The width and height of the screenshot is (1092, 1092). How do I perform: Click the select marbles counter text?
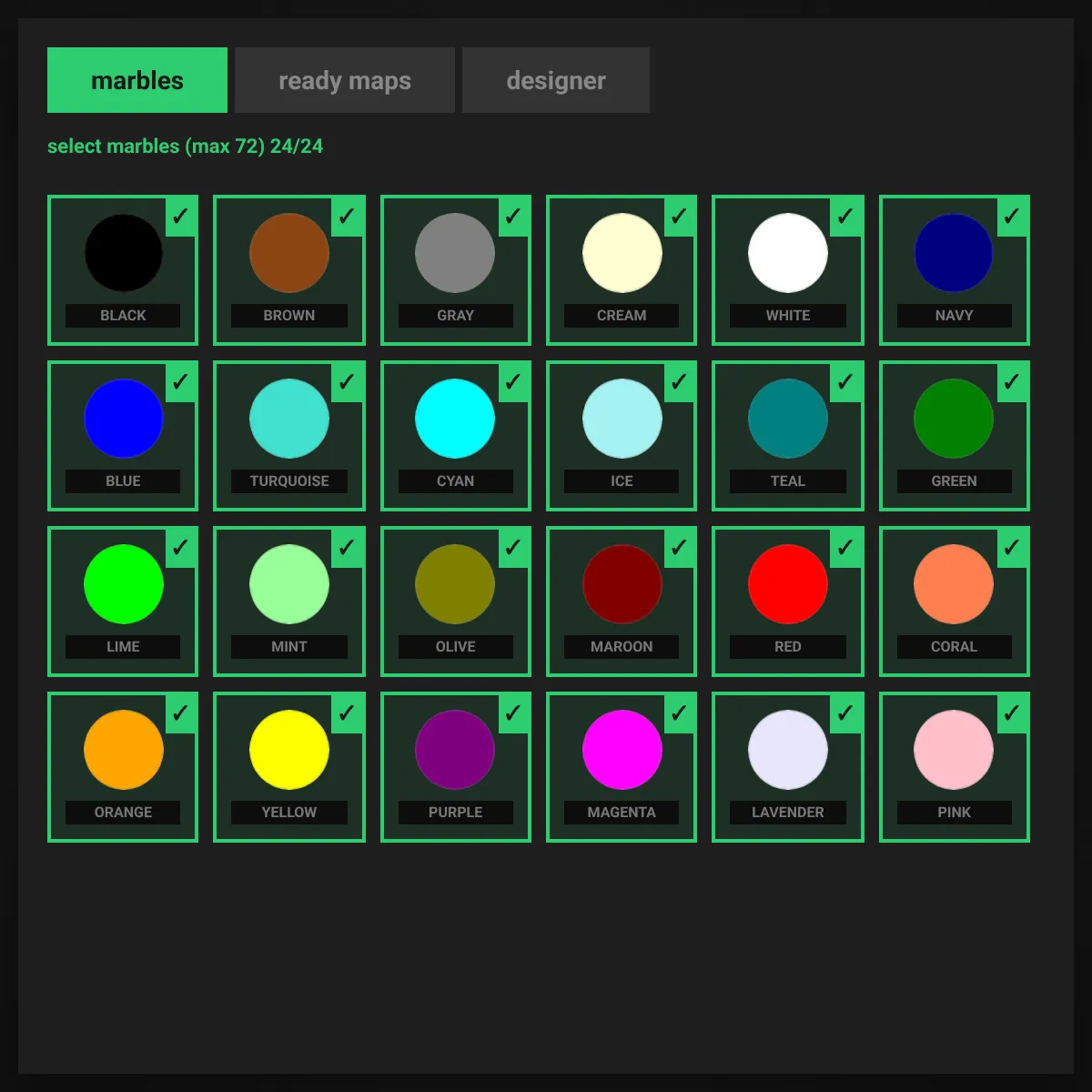[186, 146]
